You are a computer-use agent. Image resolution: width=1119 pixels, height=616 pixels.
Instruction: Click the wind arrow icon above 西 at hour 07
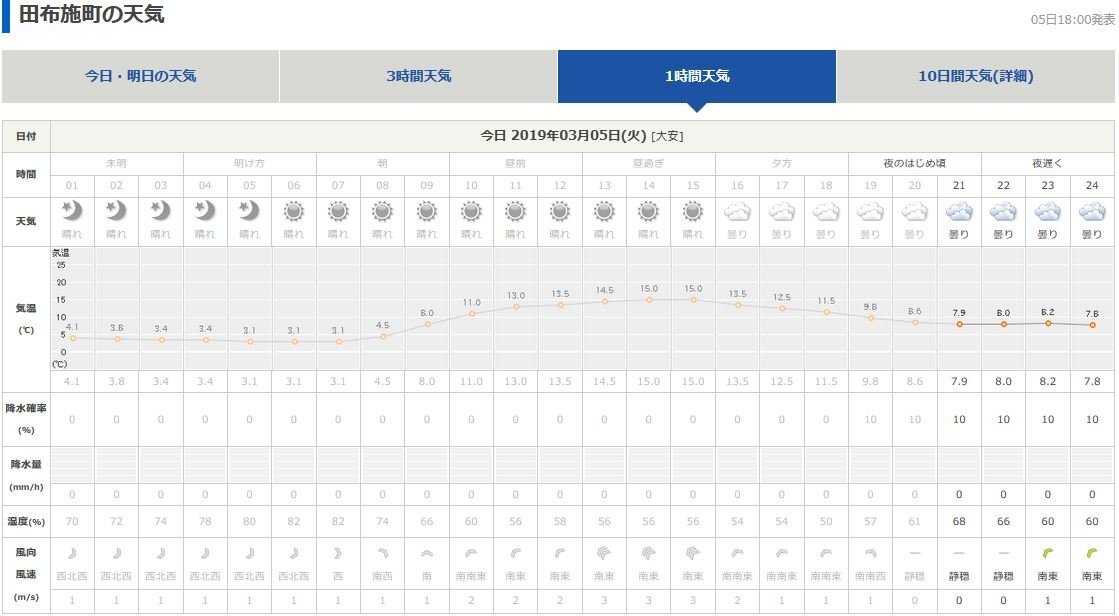point(338,553)
